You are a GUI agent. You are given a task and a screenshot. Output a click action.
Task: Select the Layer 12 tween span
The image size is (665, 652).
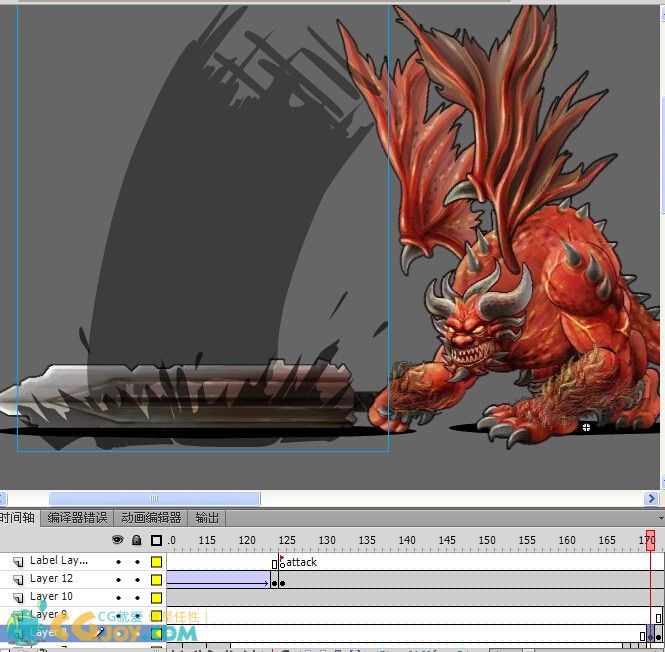(x=218, y=579)
